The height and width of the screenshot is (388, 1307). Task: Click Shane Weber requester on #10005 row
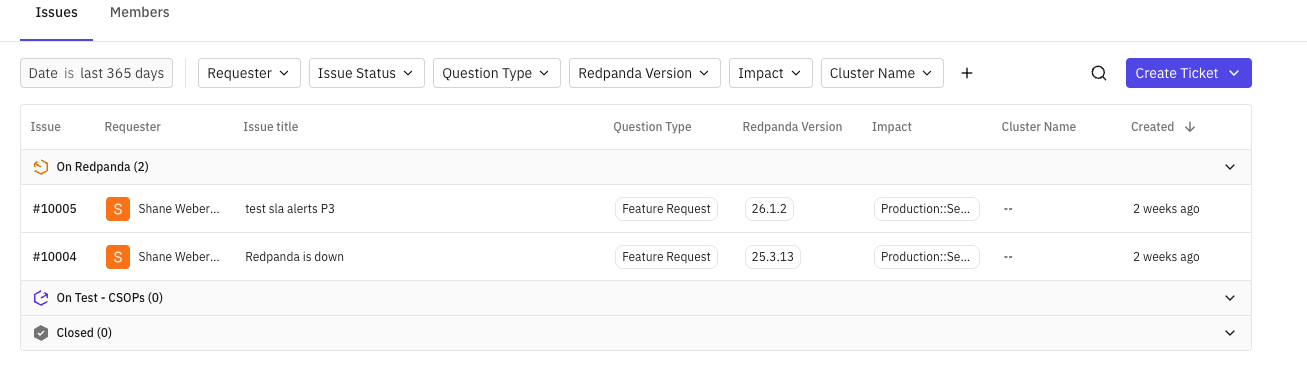point(179,209)
